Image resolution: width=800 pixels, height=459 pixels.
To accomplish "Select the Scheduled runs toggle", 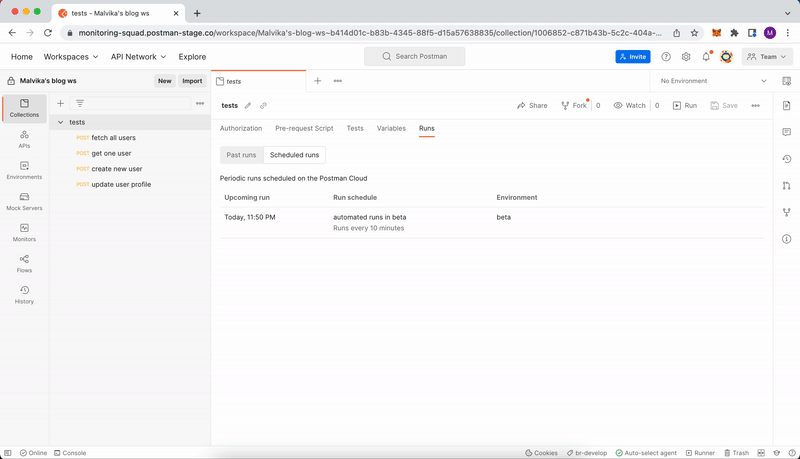I will coord(294,155).
